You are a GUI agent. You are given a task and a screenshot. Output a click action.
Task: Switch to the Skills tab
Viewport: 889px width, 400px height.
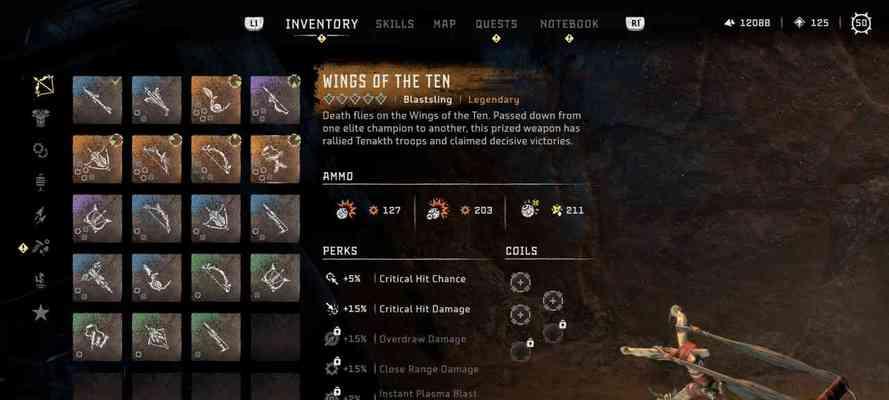coord(395,24)
